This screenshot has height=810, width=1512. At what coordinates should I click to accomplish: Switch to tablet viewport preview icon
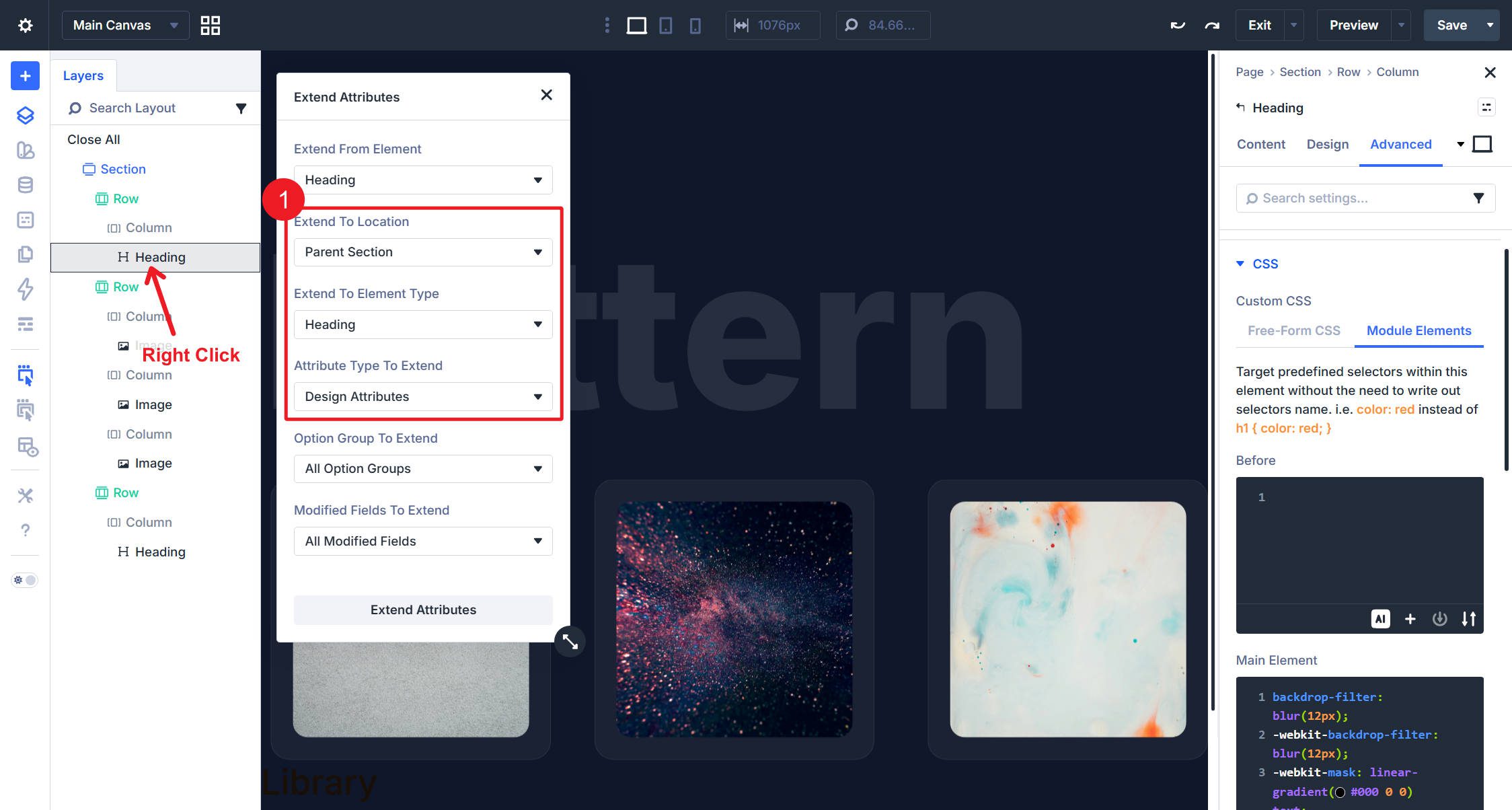[666, 25]
